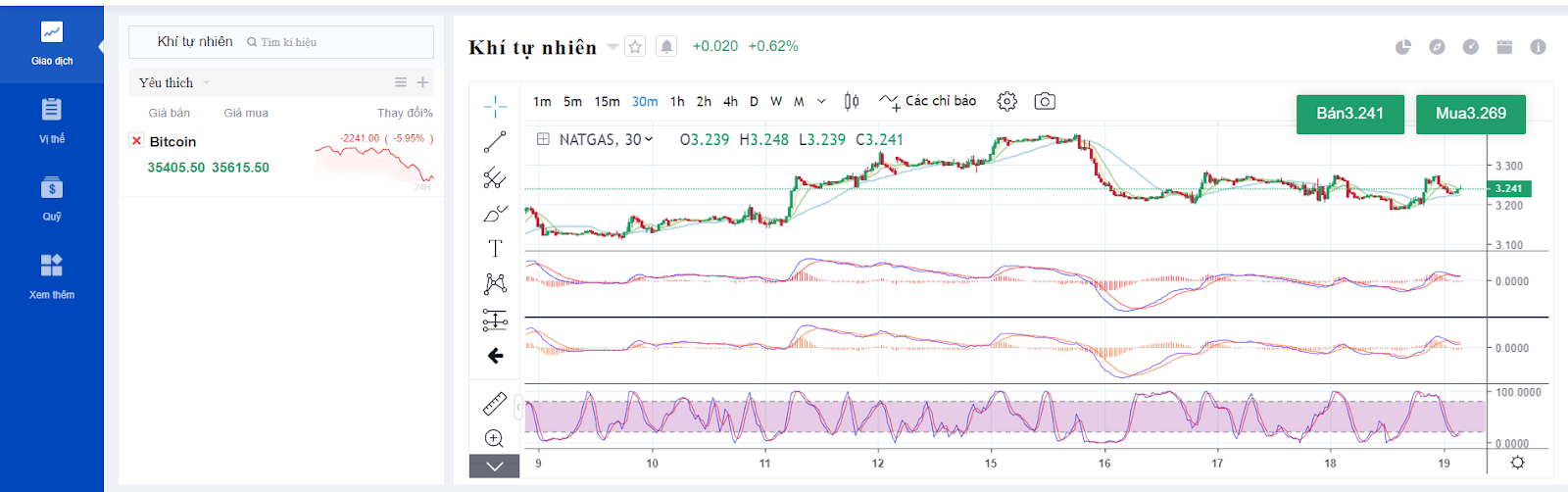
Task: Switch to the 1h timeframe
Action: point(677,101)
